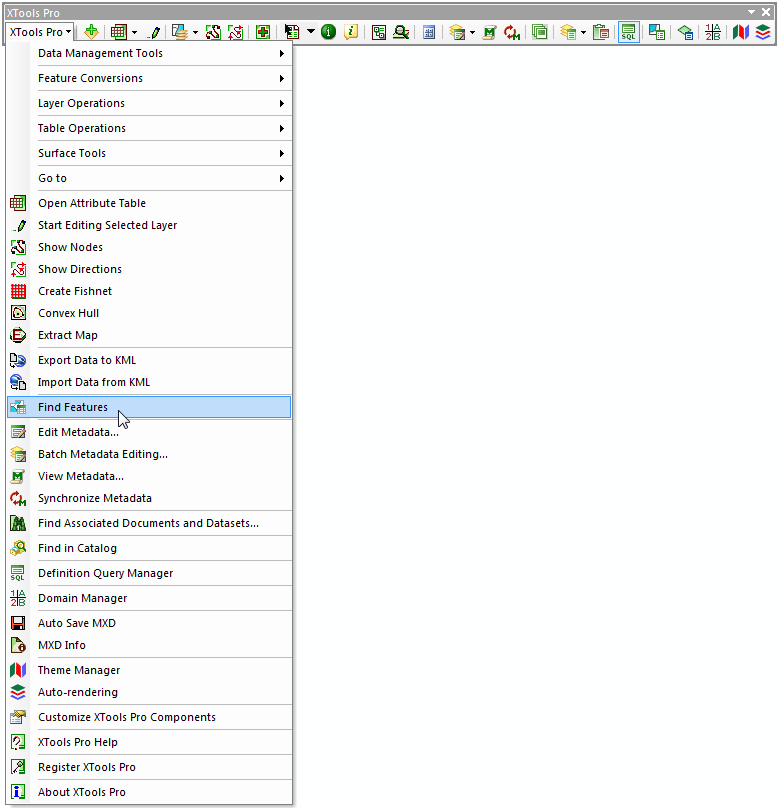
Task: Open XTools Pro Help menu item
Action: click(149, 743)
